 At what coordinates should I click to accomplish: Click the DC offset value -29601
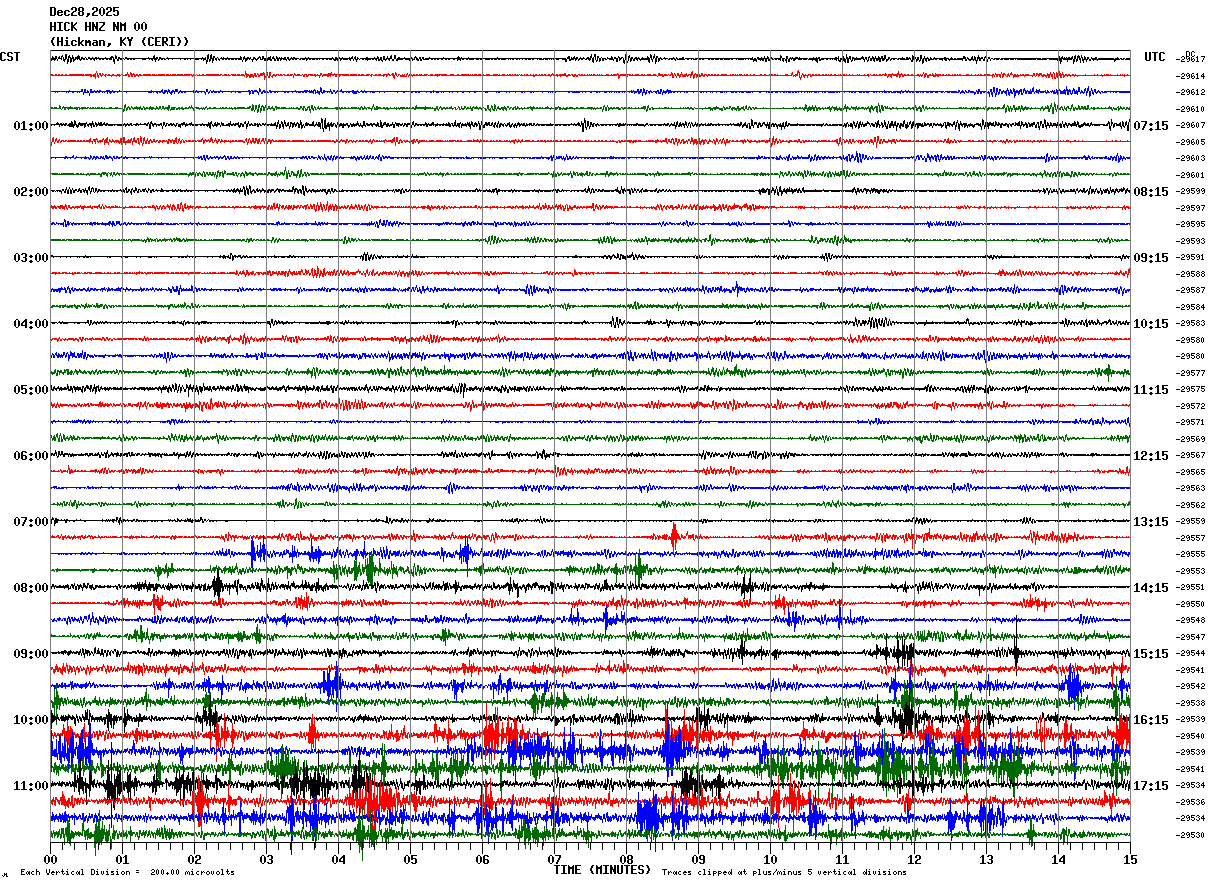pos(1191,175)
